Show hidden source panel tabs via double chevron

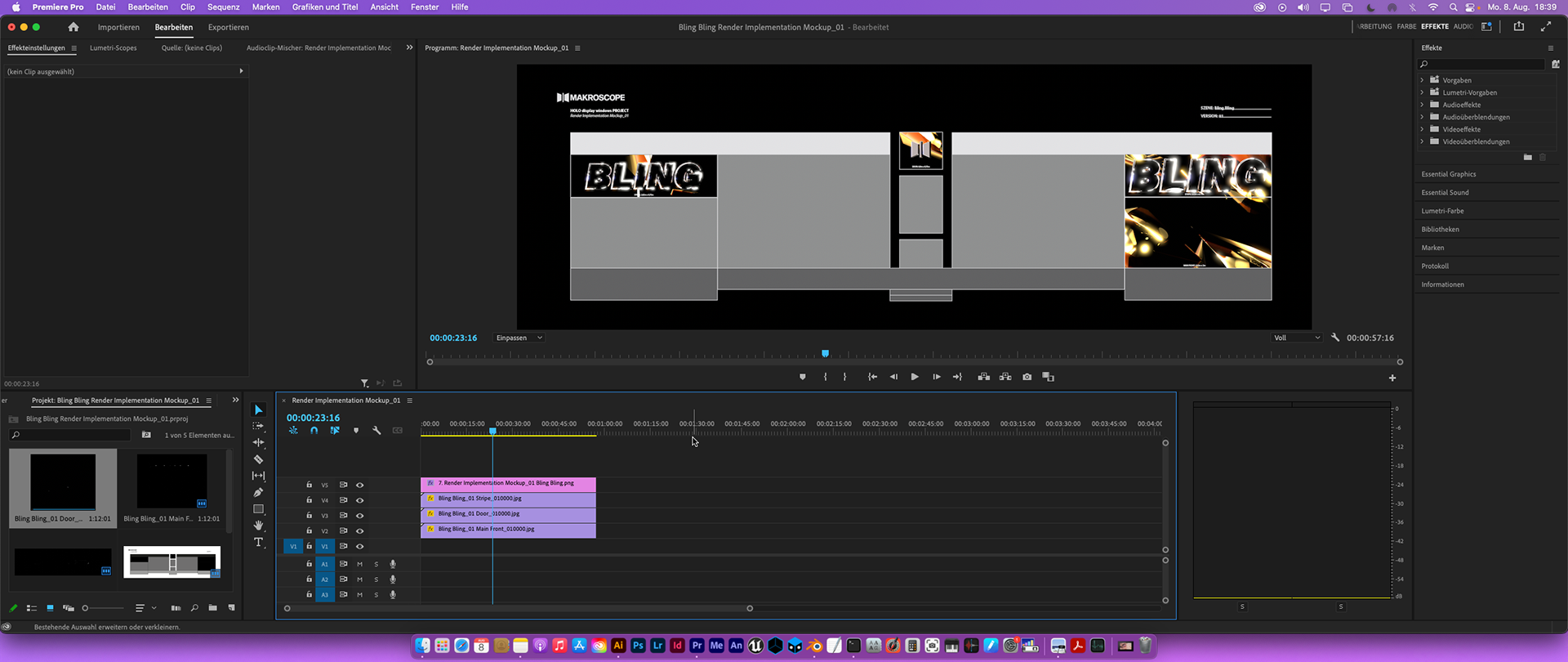click(x=409, y=47)
